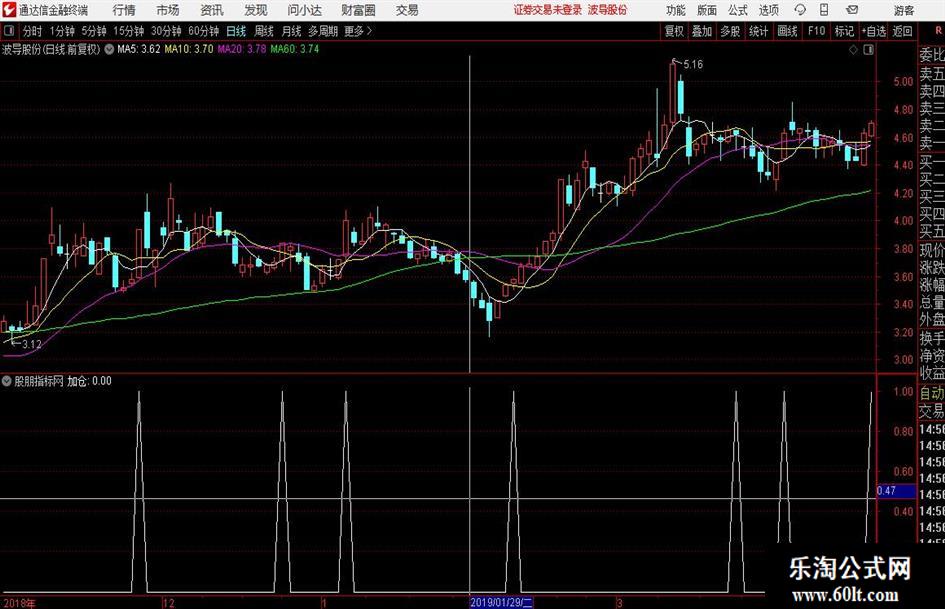Open the 市场 menu
945x609 pixels.
click(168, 10)
